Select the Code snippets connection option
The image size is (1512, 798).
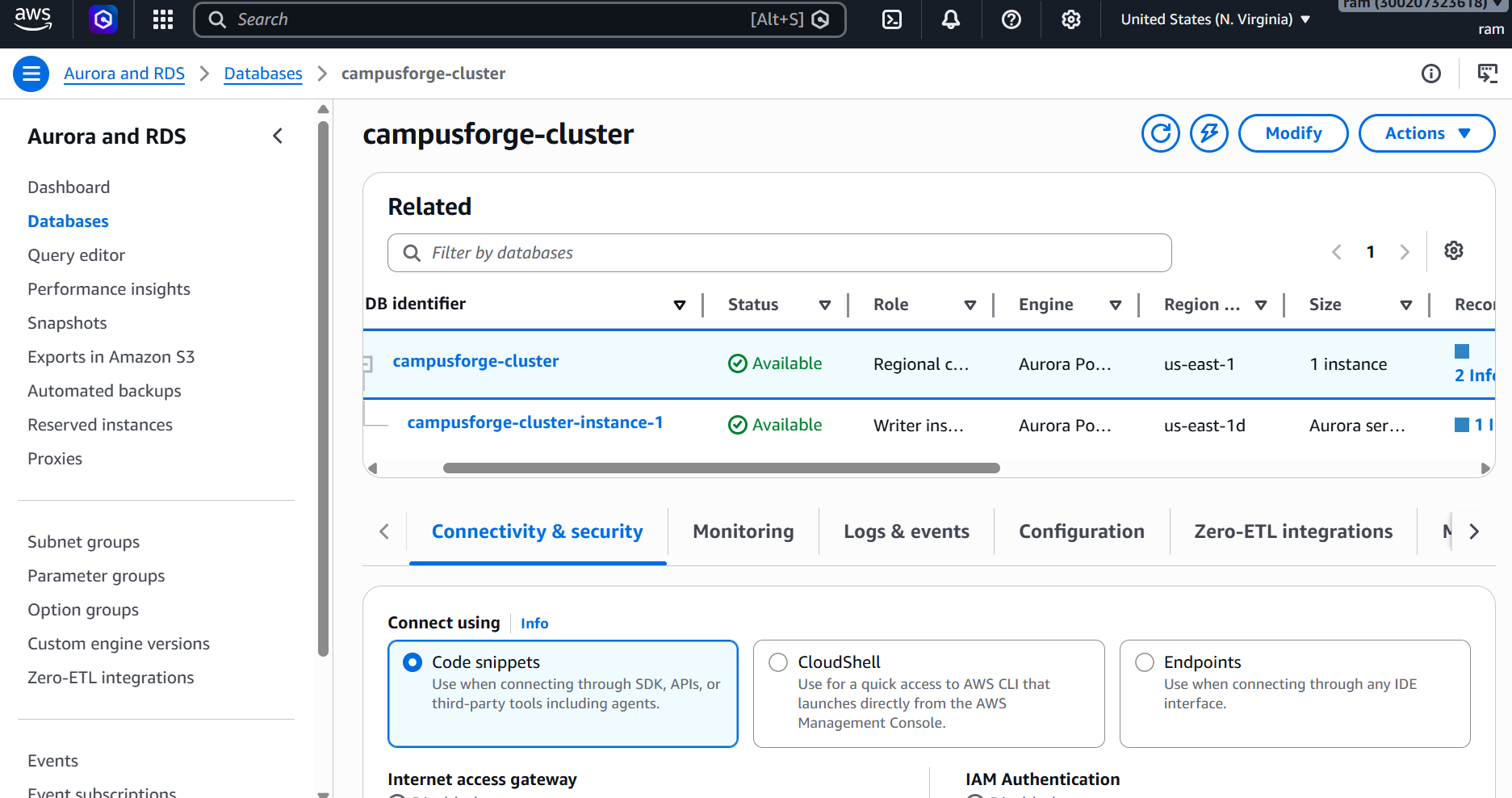click(x=563, y=694)
